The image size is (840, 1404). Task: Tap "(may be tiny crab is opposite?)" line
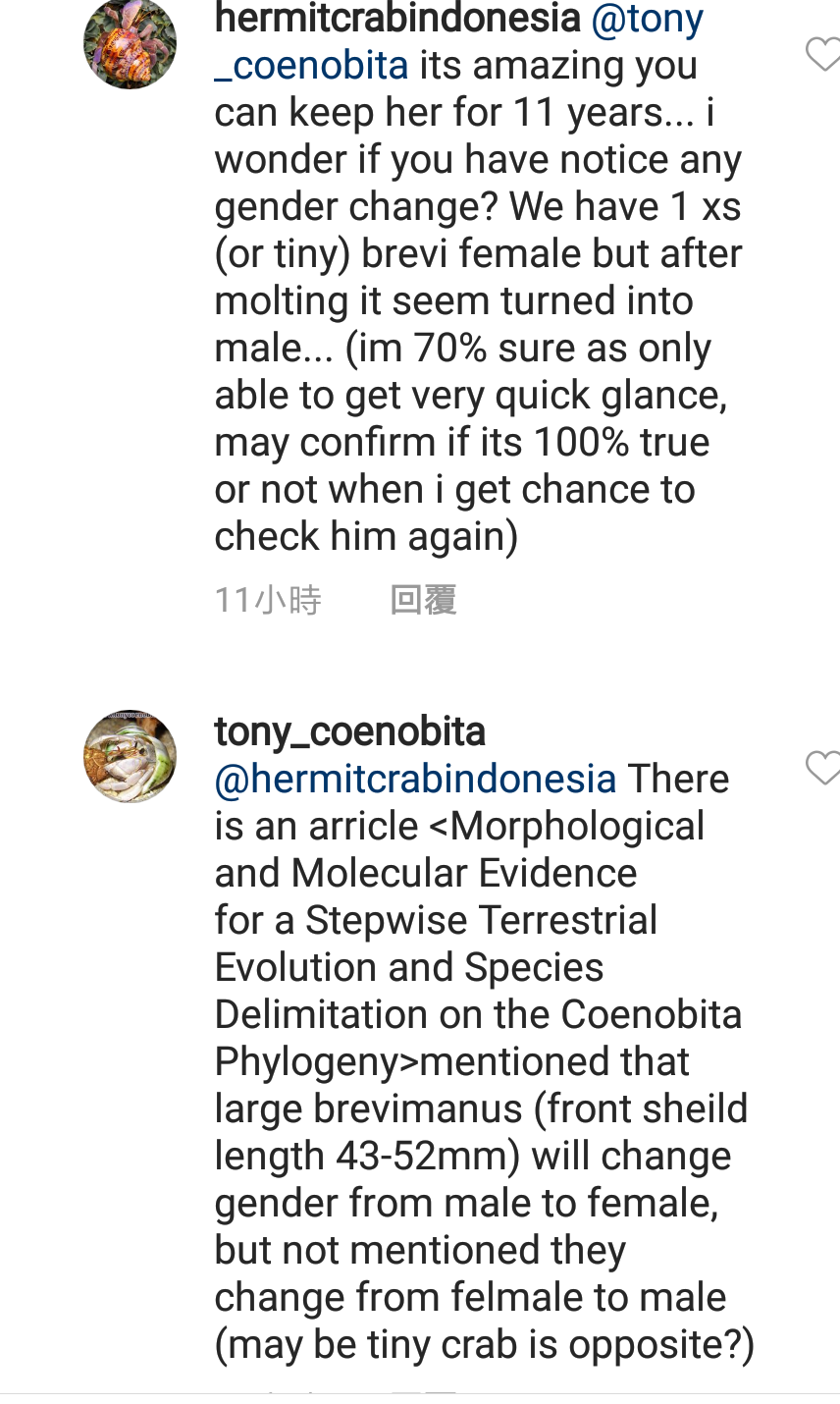[x=484, y=1345]
